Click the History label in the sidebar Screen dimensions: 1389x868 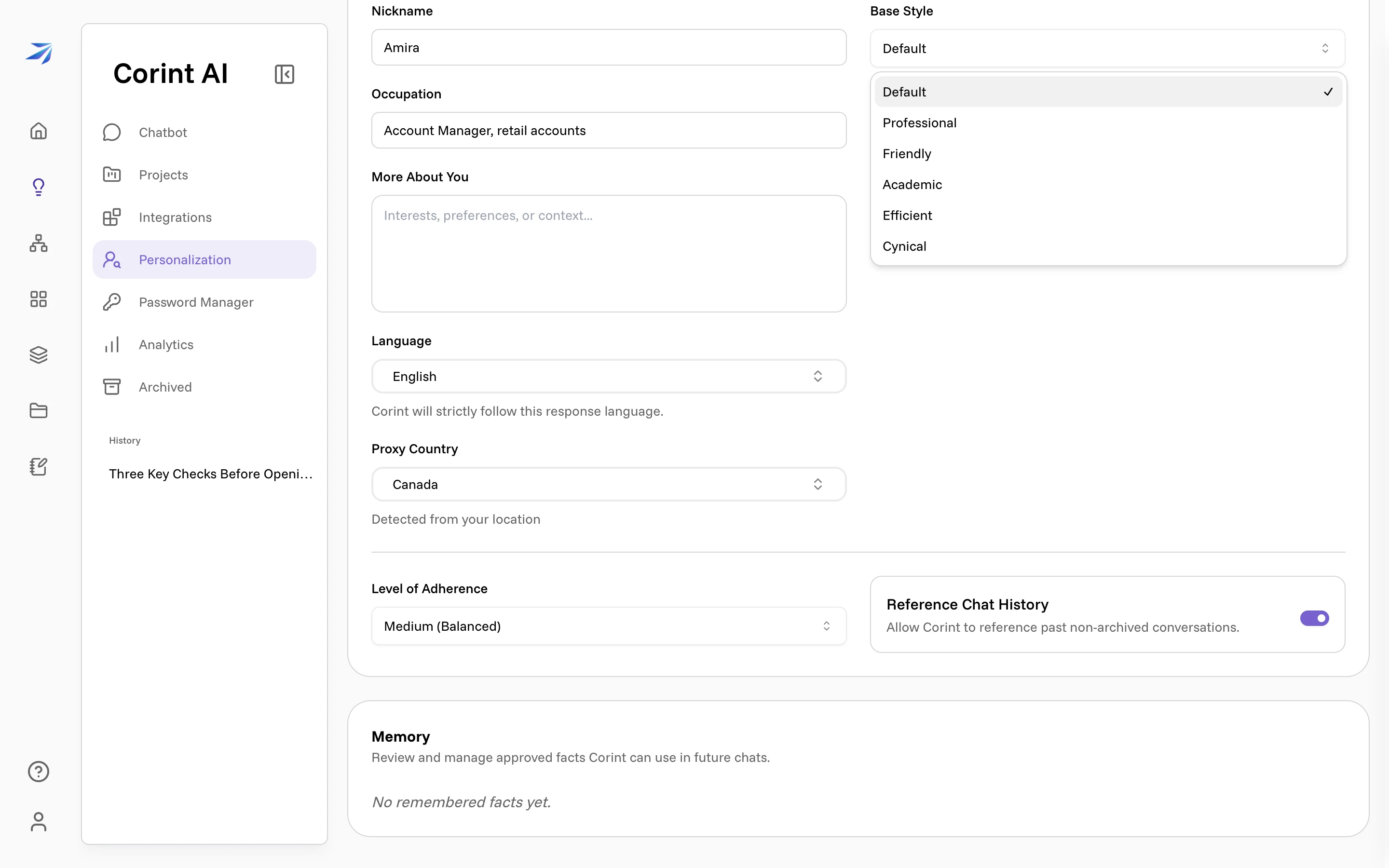pos(124,440)
